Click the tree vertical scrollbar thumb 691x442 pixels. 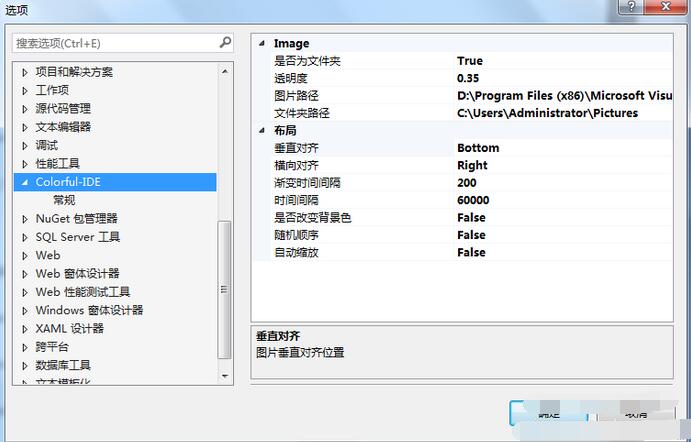(x=225, y=290)
